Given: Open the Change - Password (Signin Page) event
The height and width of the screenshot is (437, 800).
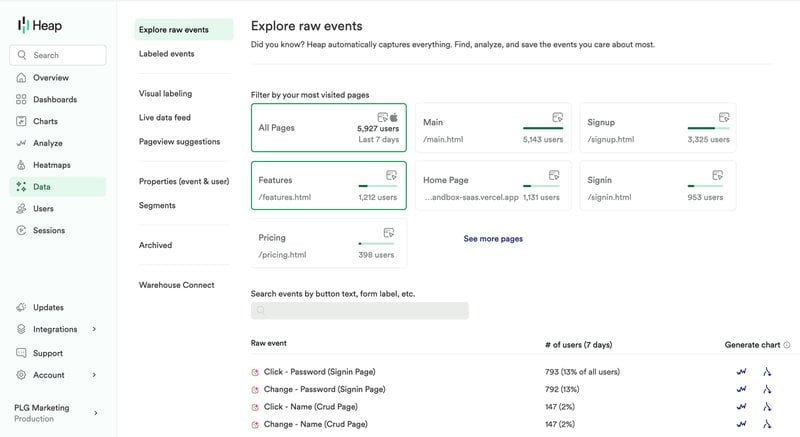Looking at the screenshot, I should click(x=324, y=389).
